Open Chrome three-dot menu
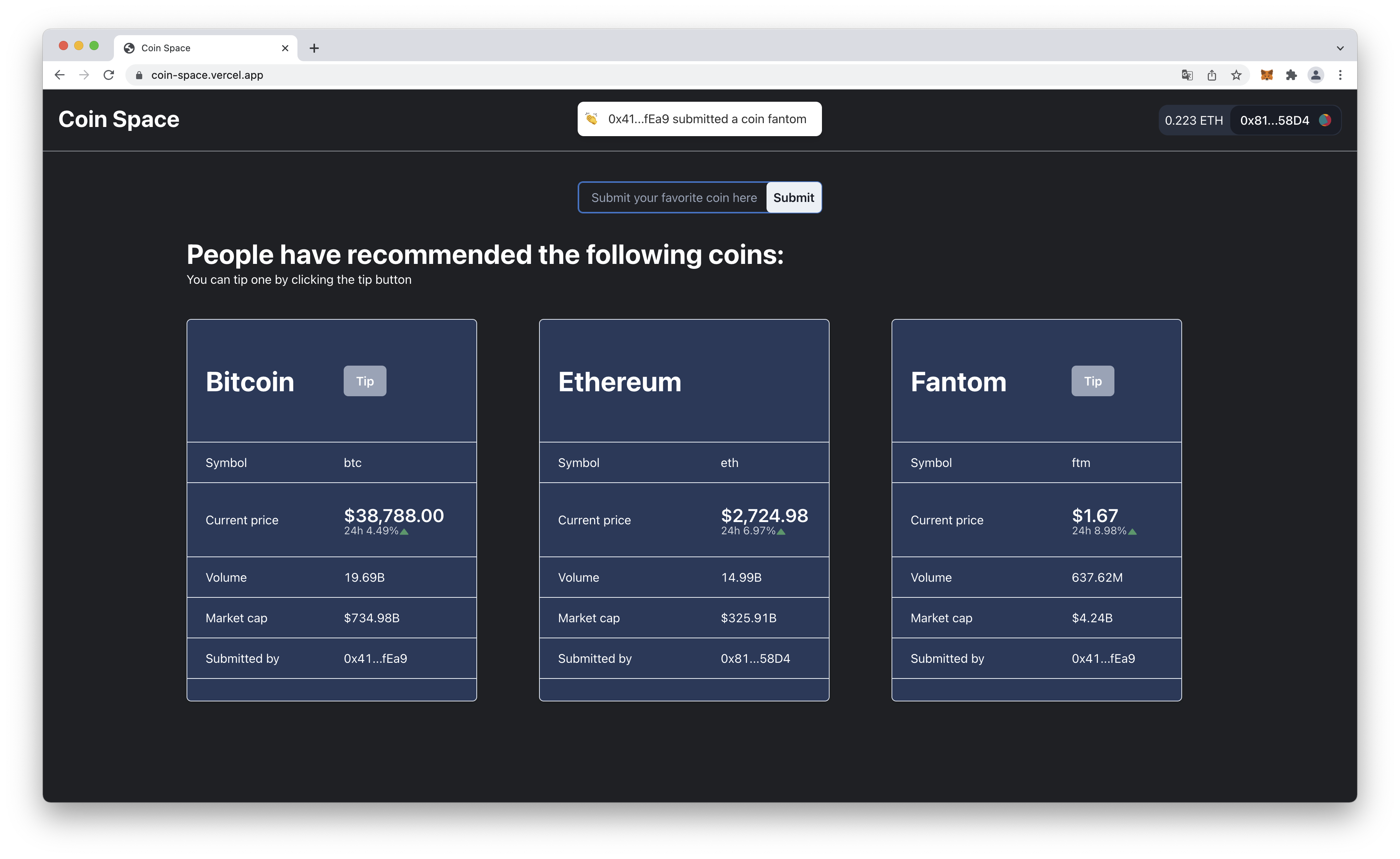 point(1340,75)
